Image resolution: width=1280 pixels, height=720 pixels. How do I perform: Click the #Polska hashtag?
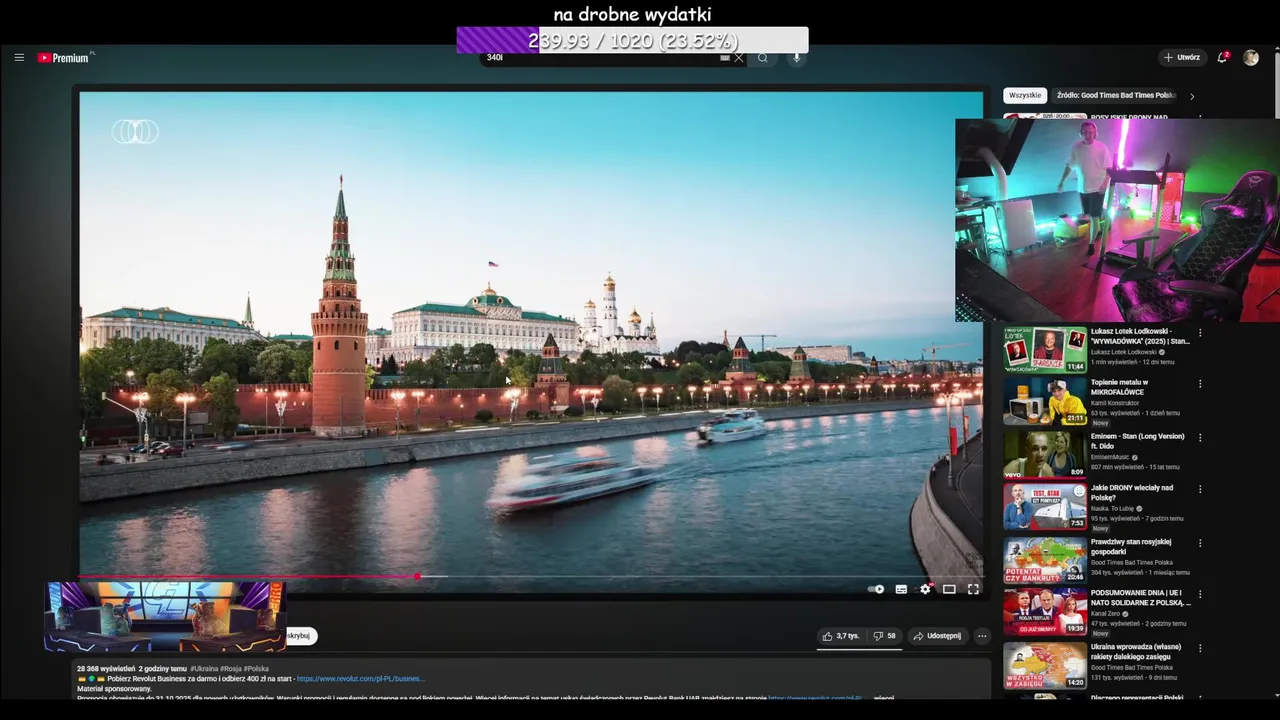pyautogui.click(x=256, y=668)
